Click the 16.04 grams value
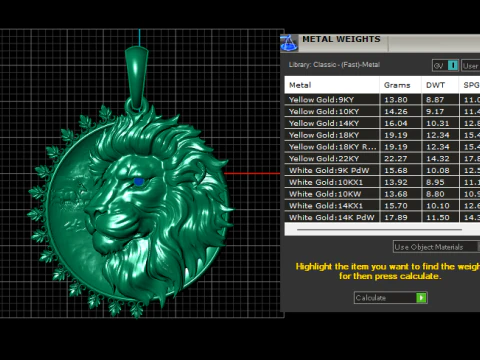The height and width of the screenshot is (360, 480). pos(396,123)
